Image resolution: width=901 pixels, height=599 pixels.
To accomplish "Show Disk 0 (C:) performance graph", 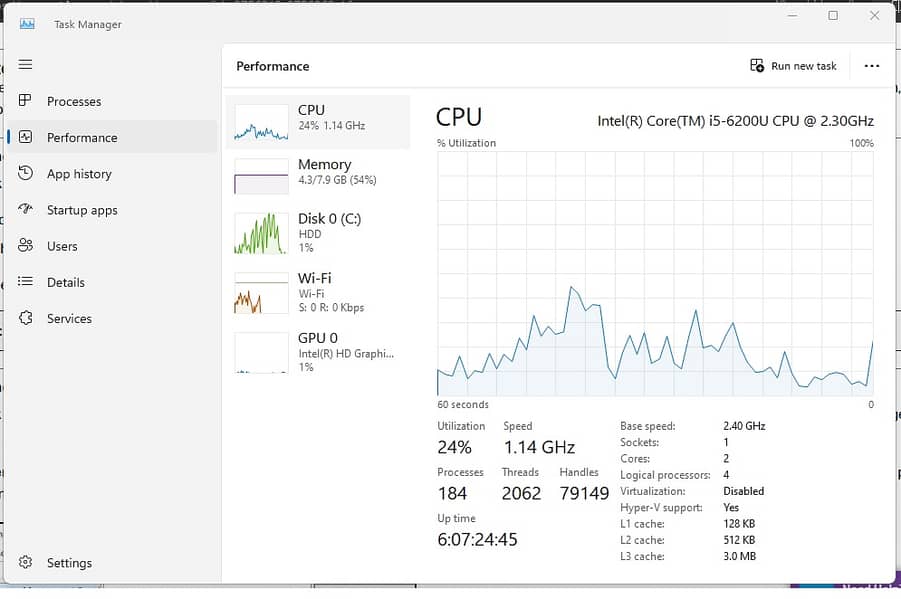I will (x=318, y=233).
